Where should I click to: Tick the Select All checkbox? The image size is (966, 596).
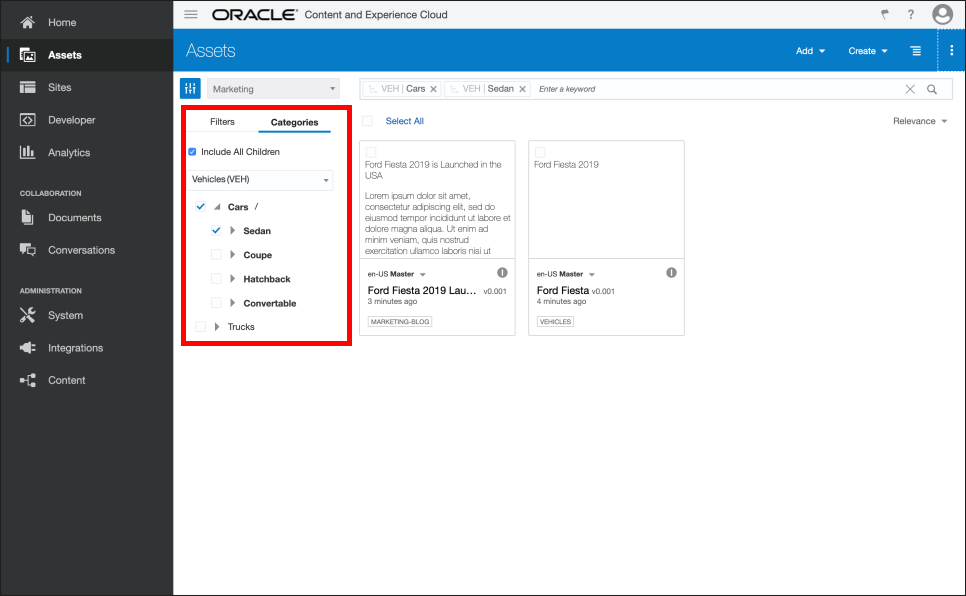point(367,121)
